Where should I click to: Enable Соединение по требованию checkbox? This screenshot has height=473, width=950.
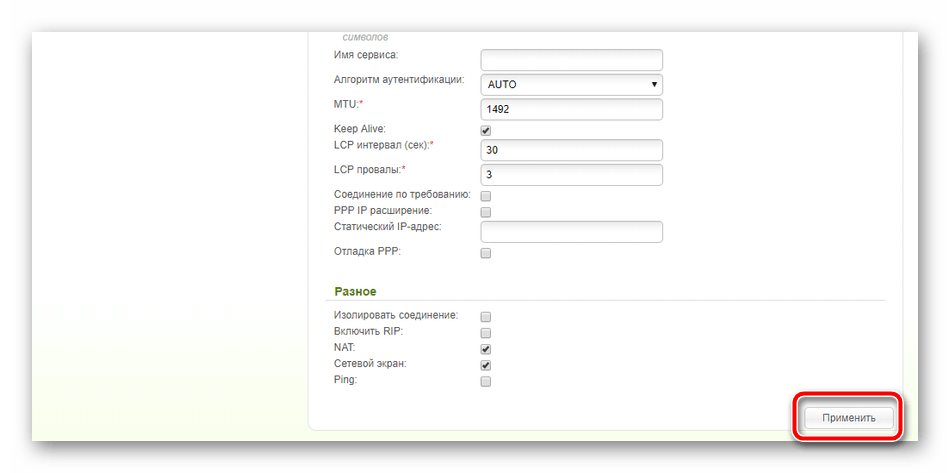coord(485,196)
